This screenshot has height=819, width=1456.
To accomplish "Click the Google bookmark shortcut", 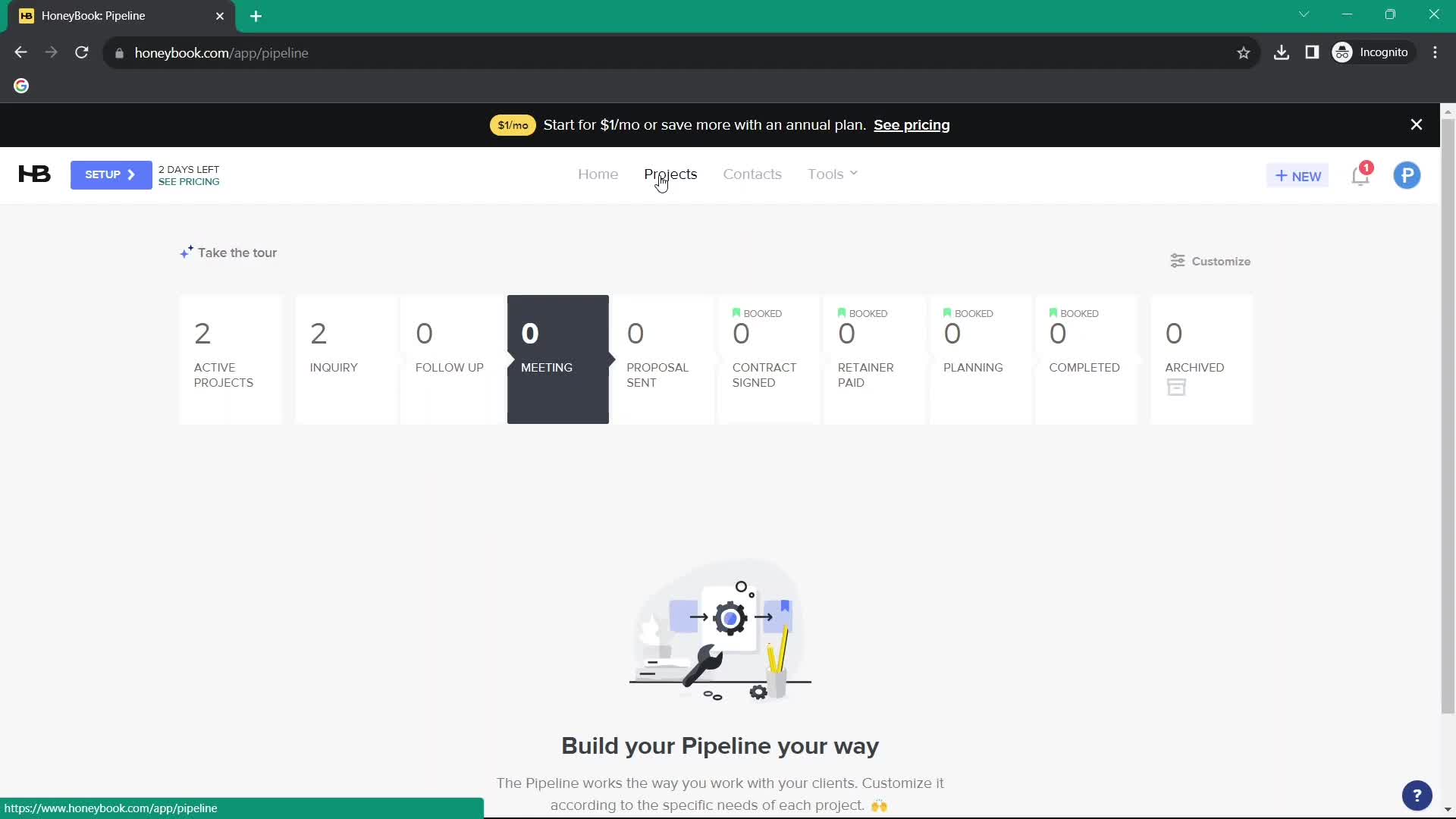I will (21, 86).
